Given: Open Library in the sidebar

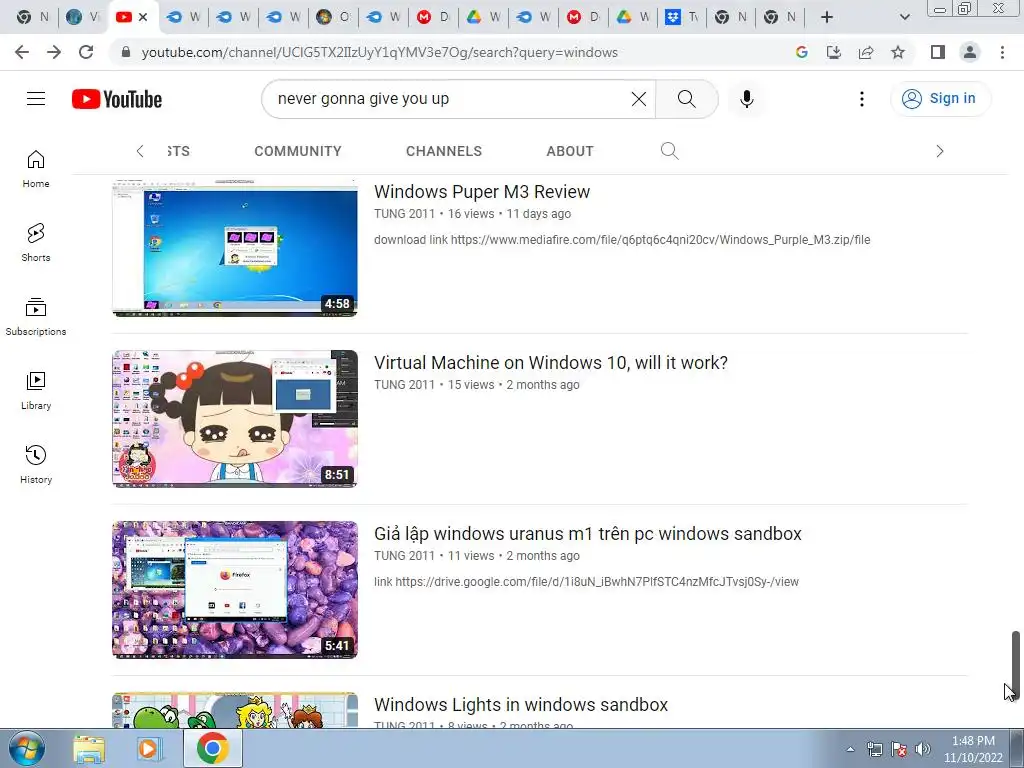Looking at the screenshot, I should pyautogui.click(x=36, y=391).
